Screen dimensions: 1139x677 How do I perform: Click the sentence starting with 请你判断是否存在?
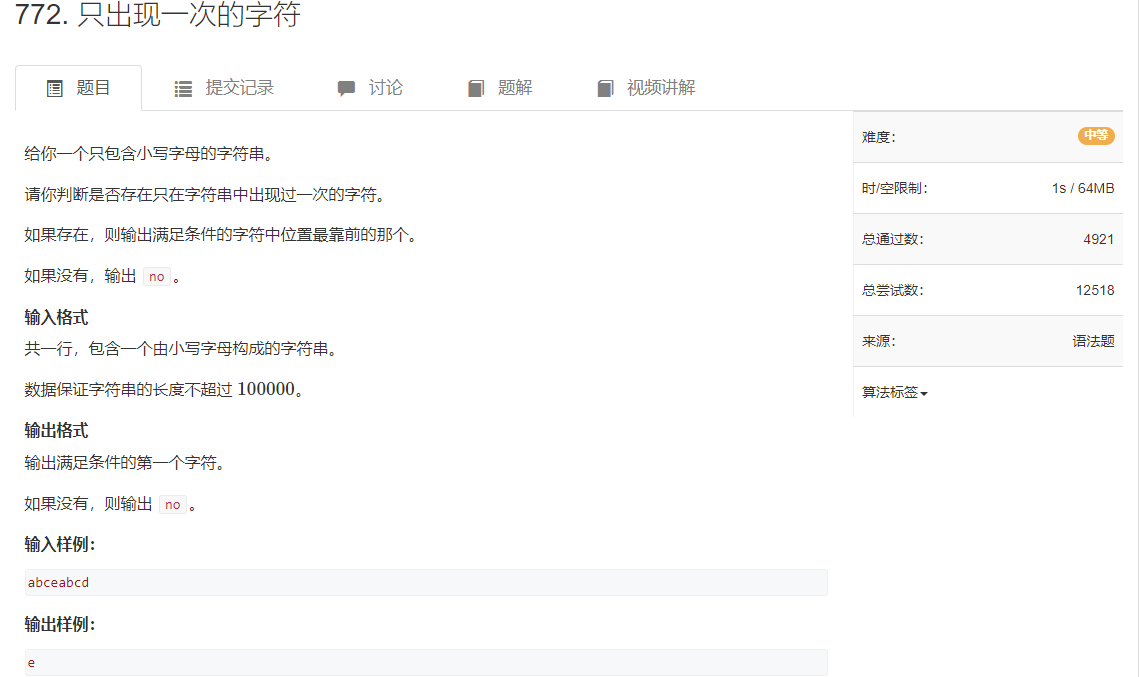(206, 195)
